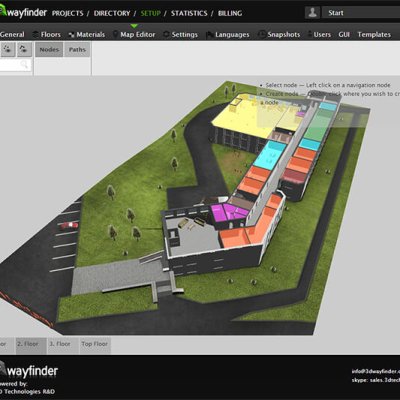Open the Snapshots section

pos(280,35)
